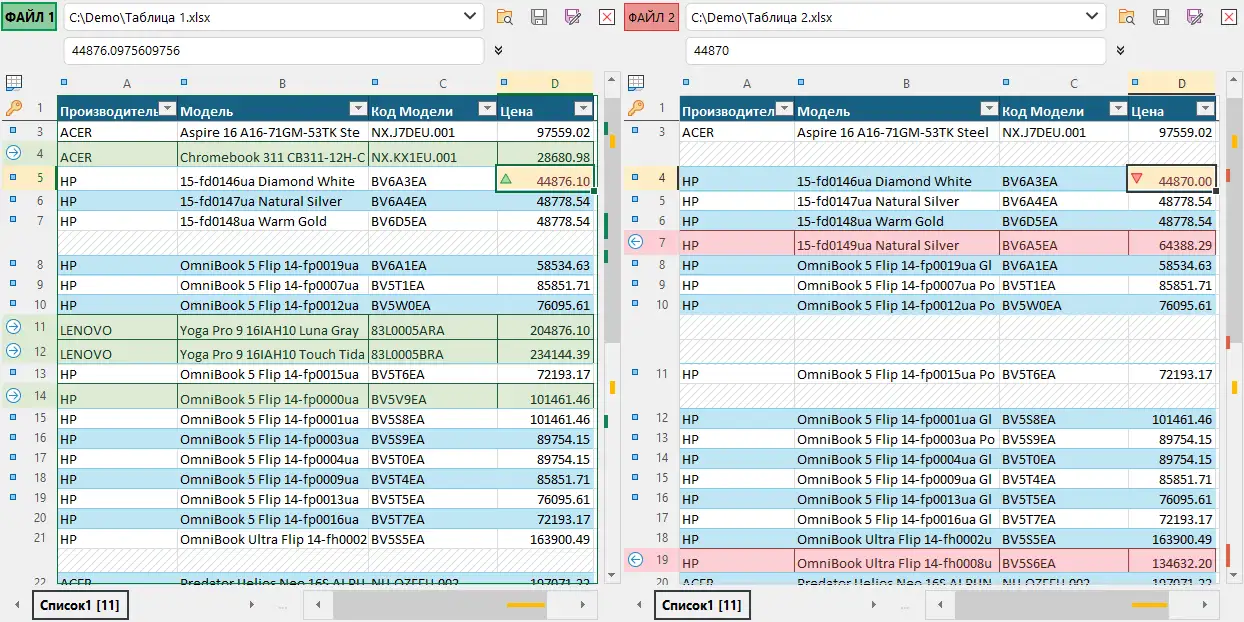The image size is (1244, 622).
Task: Select File 2 cell 15-fd0149ua Natural Silver
Action: click(897, 244)
